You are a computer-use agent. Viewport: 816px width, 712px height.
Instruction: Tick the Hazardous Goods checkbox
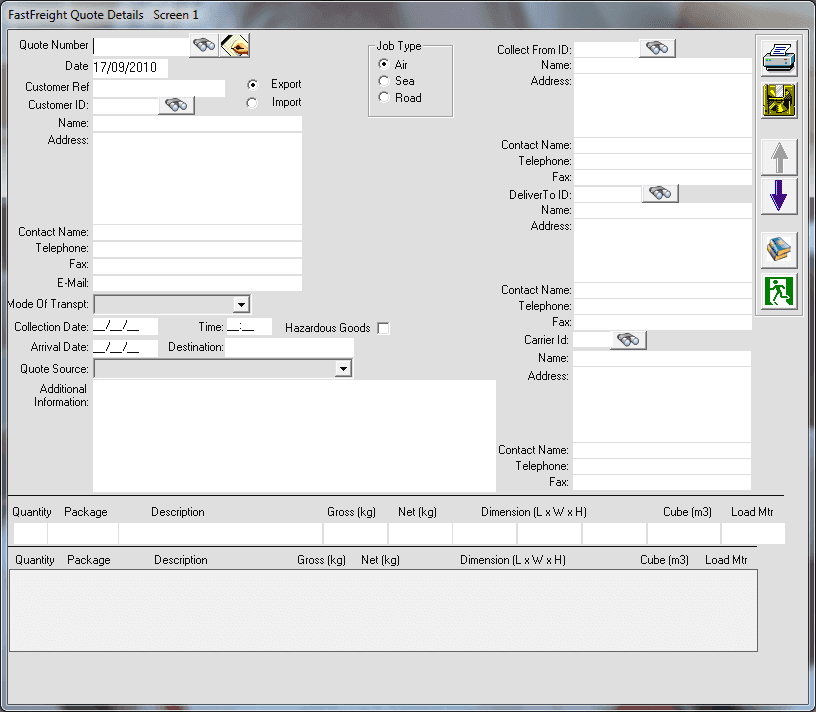pyautogui.click(x=384, y=328)
